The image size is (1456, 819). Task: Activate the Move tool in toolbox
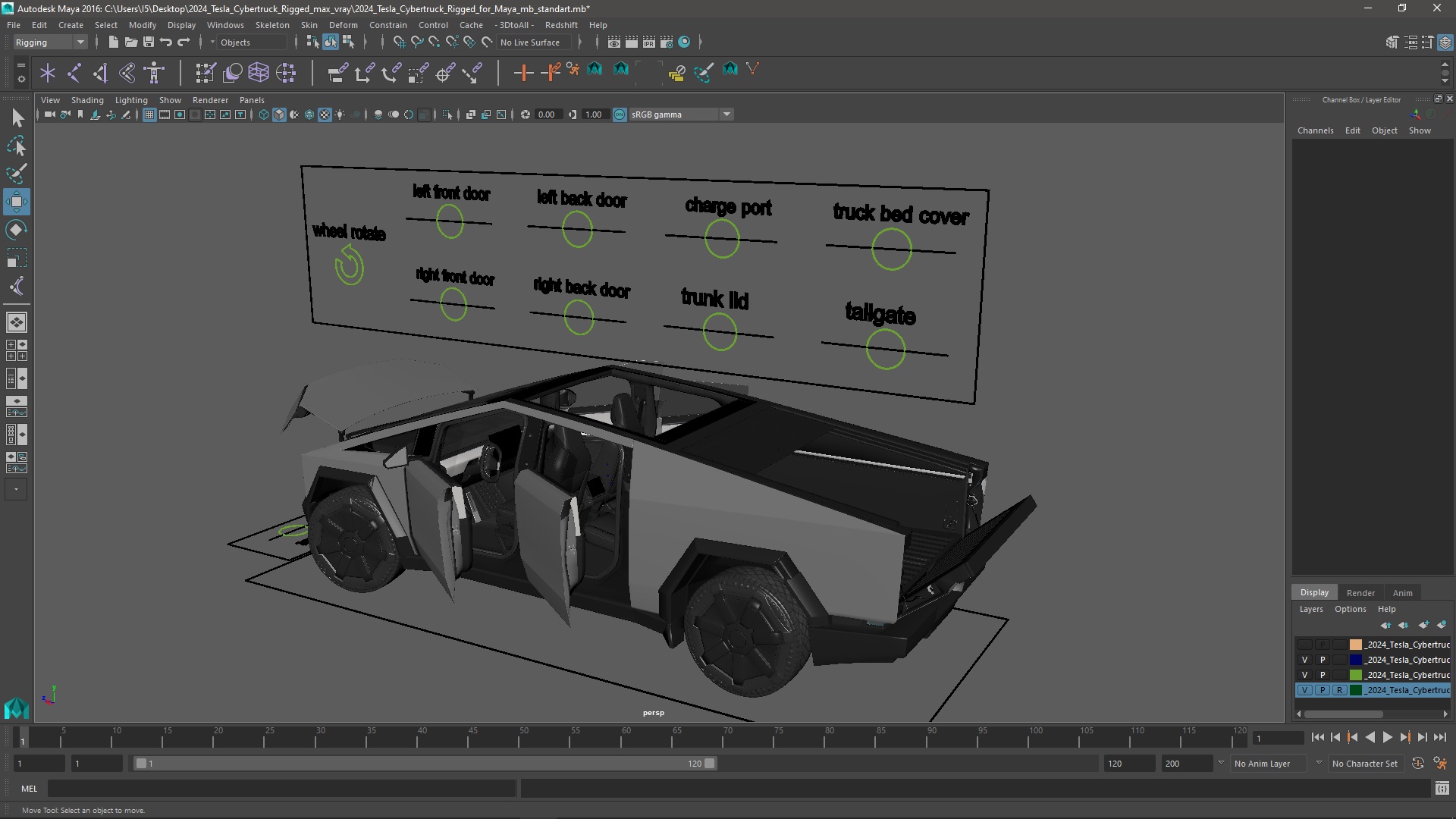click(17, 202)
